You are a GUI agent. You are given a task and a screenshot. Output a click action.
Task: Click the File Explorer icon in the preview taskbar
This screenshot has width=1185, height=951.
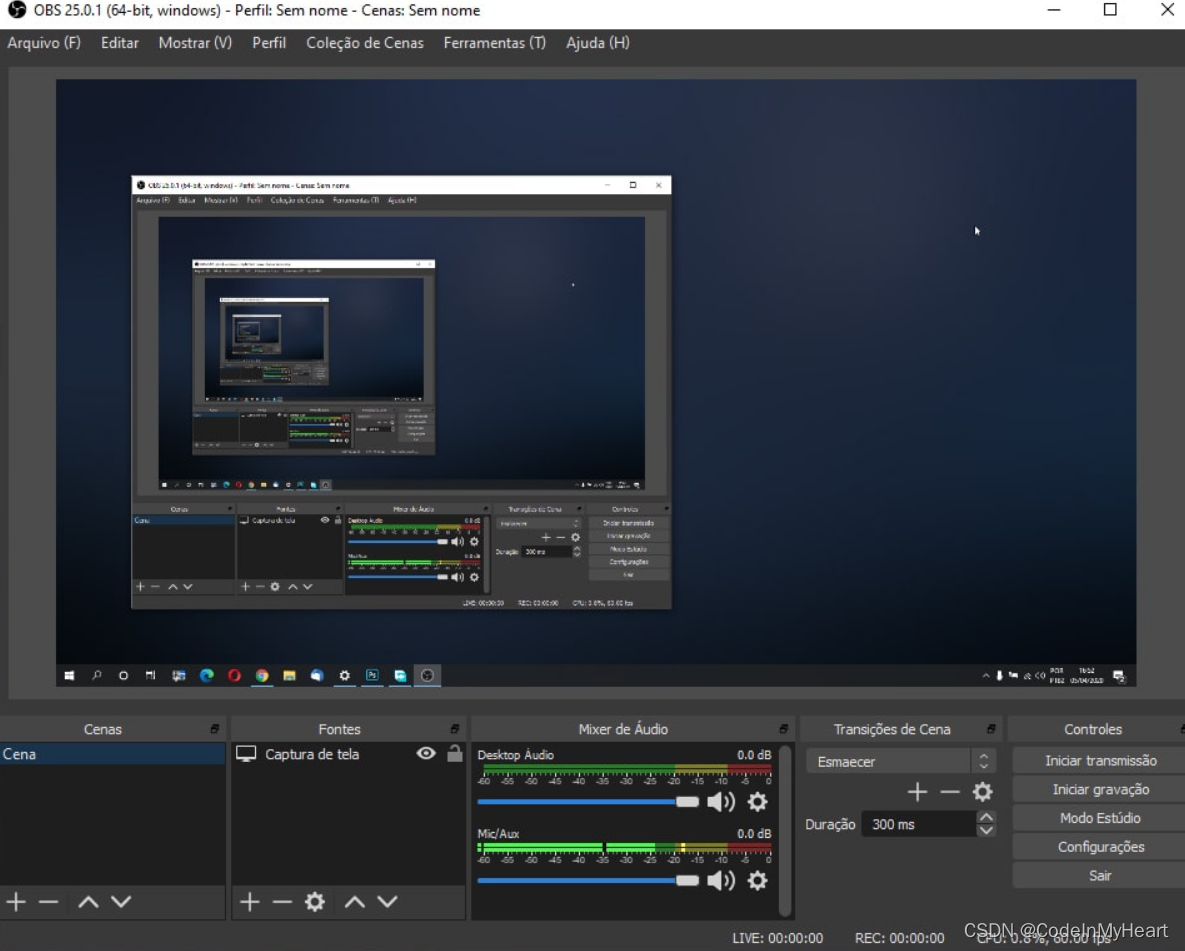pos(289,675)
